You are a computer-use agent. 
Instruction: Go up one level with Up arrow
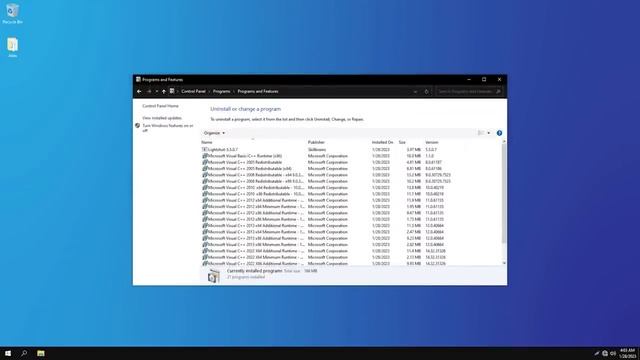[164, 91]
